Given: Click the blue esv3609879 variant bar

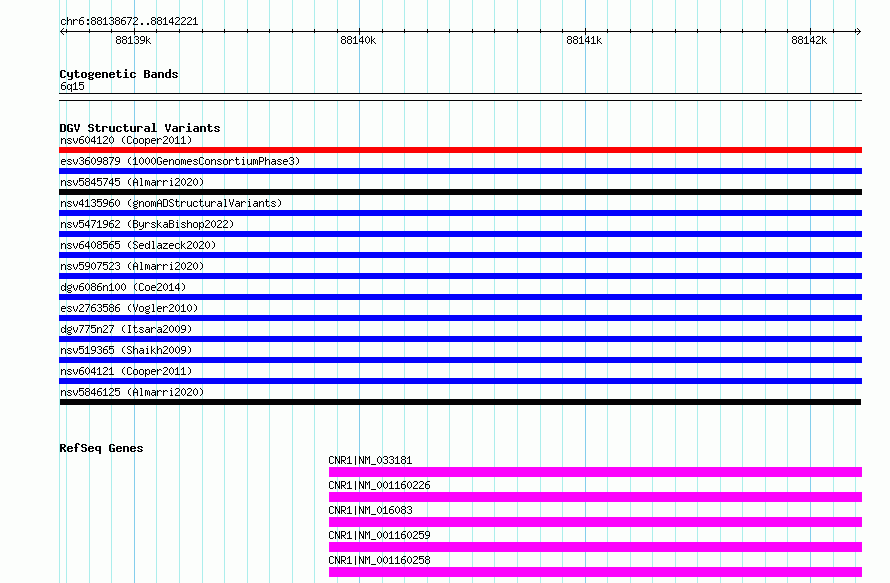Looking at the screenshot, I should [x=460, y=171].
